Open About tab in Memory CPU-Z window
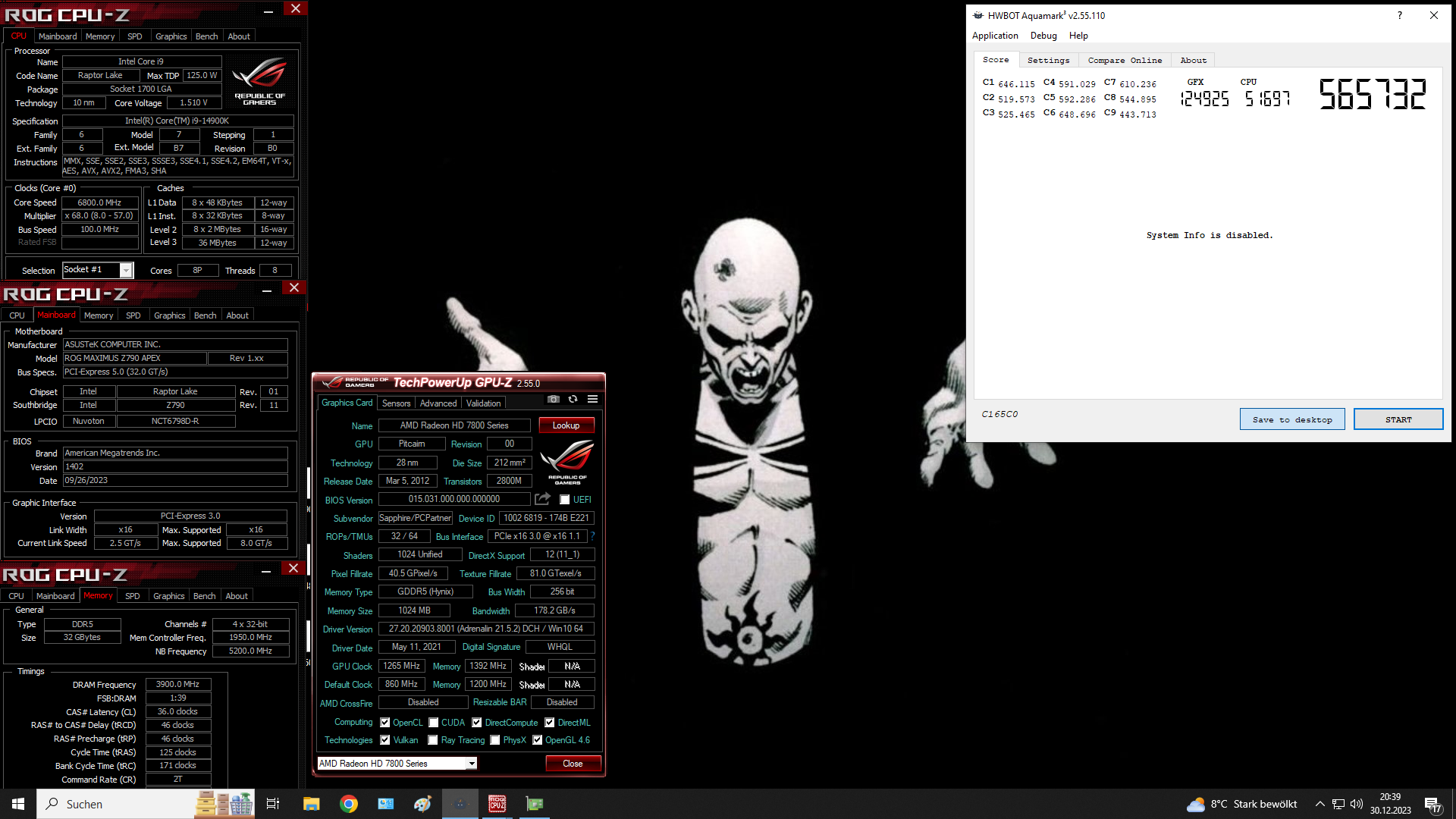 coord(237,596)
